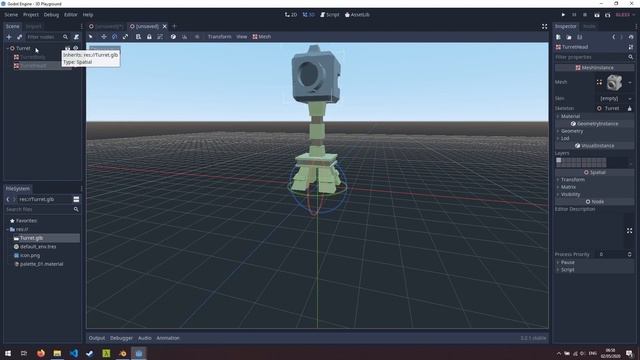Activate the Scale Mode tool

125,37
